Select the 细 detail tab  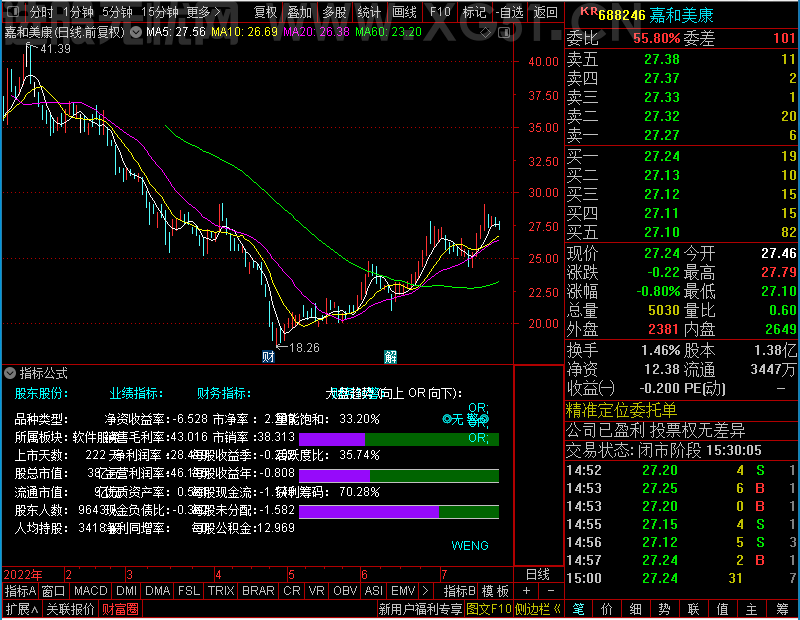tap(635, 609)
